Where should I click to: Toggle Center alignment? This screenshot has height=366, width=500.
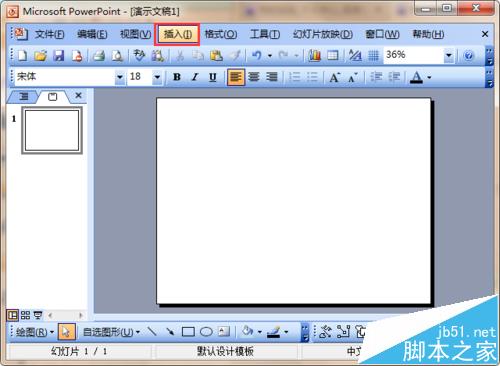click(254, 77)
